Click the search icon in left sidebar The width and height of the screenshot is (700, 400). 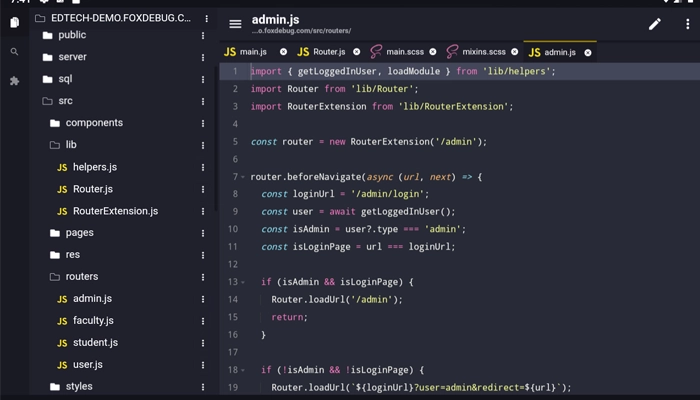14,52
